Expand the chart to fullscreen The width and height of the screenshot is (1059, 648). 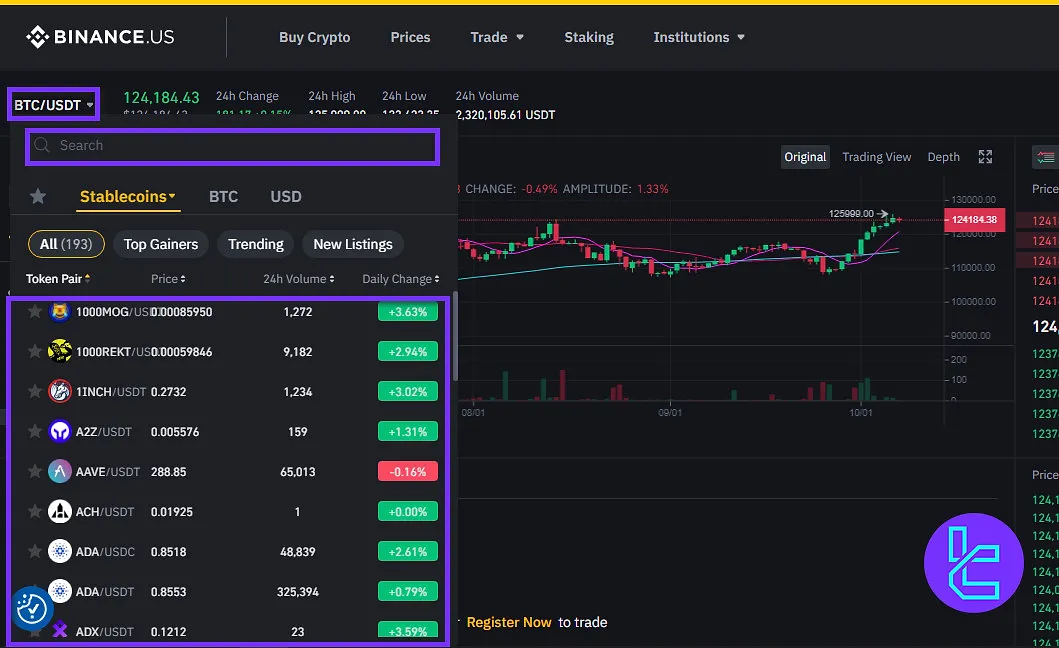(985, 156)
